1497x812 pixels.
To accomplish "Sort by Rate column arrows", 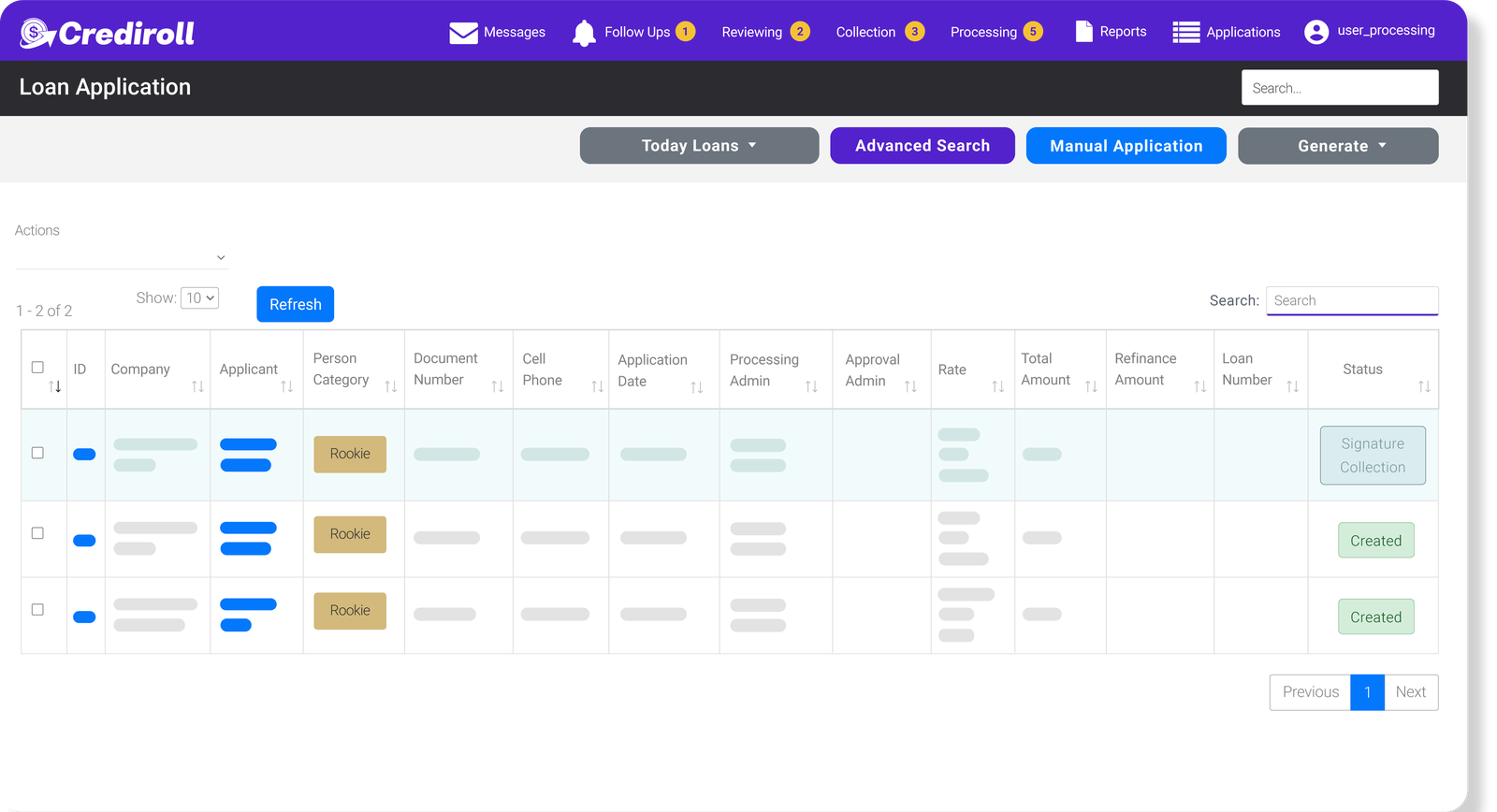I will (997, 386).
